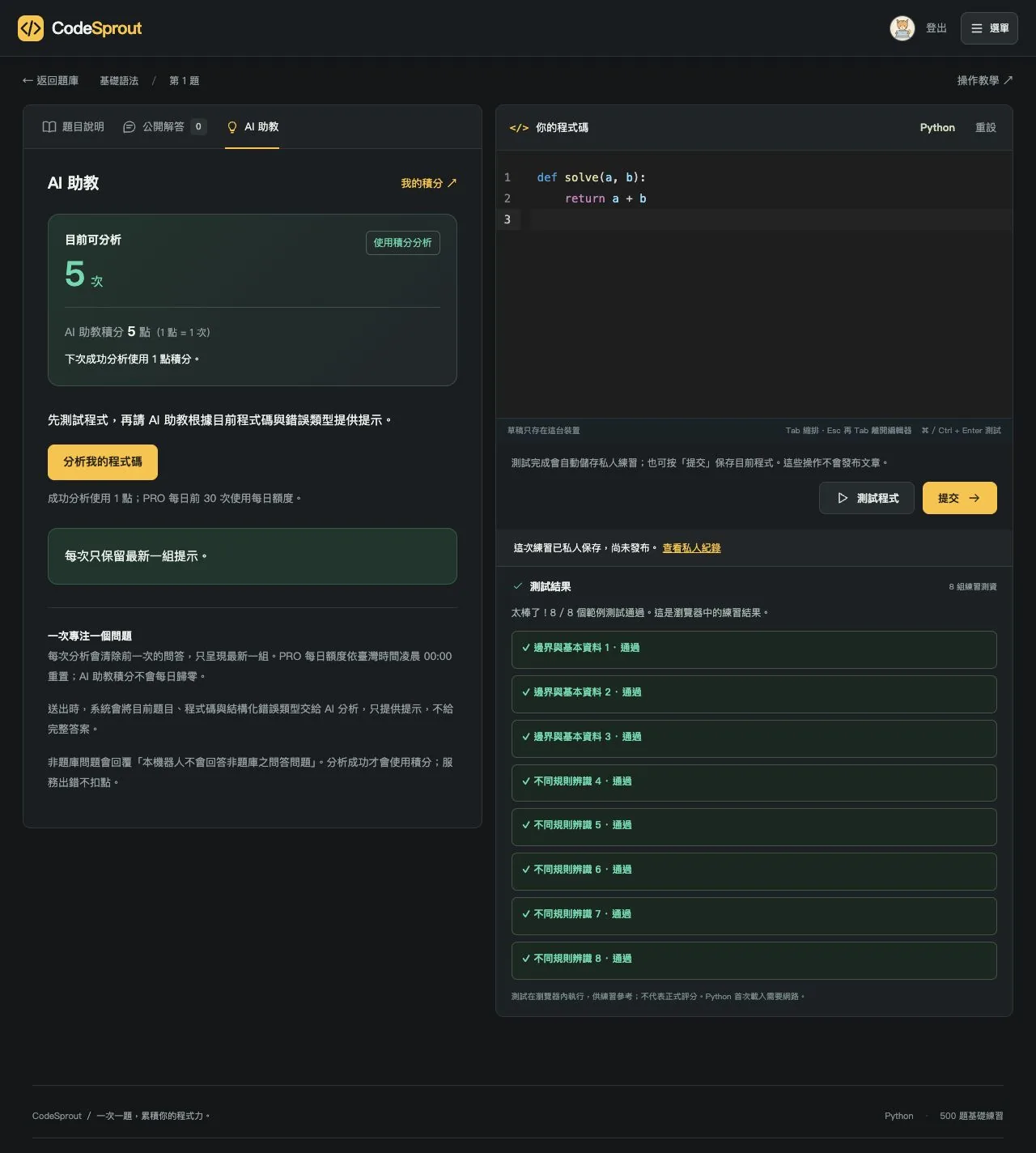Open the 操作教學 tutorial link
This screenshot has height=1153, width=1036.
click(985, 80)
